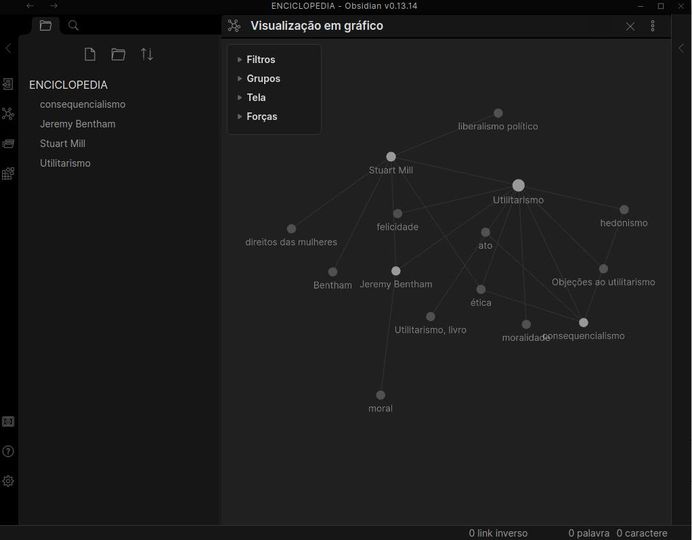Image resolution: width=692 pixels, height=540 pixels.
Task: Open the consequencialismo note in file list
Action: 82,105
